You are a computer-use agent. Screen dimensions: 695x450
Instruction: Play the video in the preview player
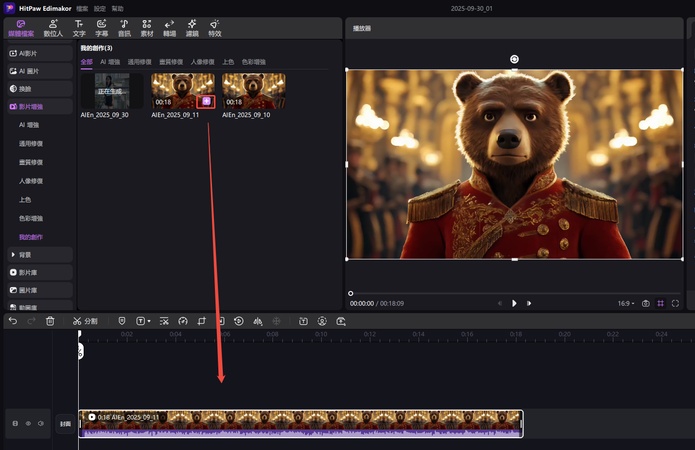pyautogui.click(x=514, y=303)
